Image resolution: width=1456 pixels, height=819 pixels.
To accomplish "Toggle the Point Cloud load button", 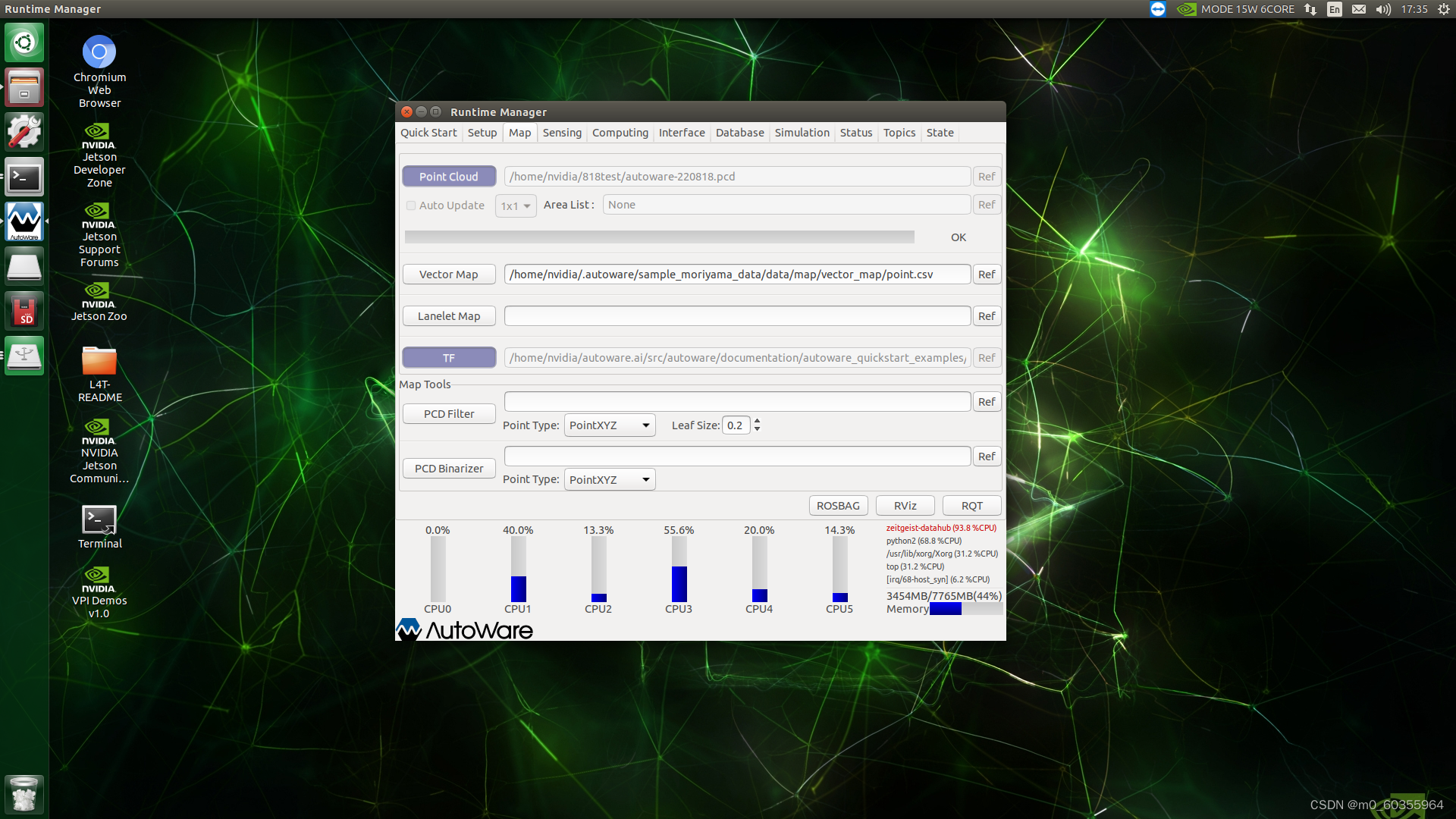I will 449,177.
